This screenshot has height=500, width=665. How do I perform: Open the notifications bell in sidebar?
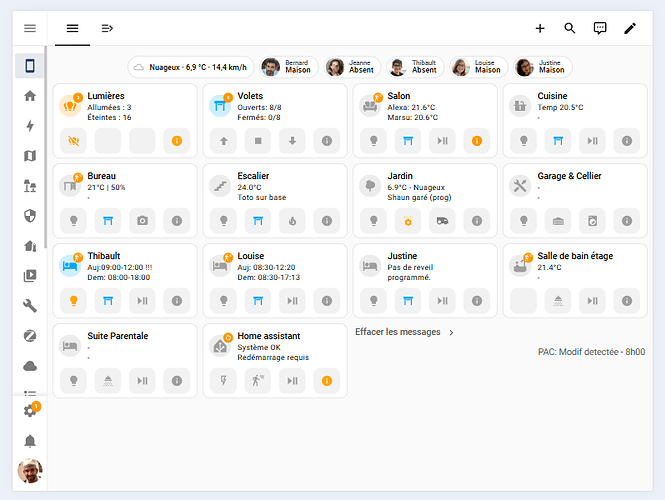tap(30, 441)
